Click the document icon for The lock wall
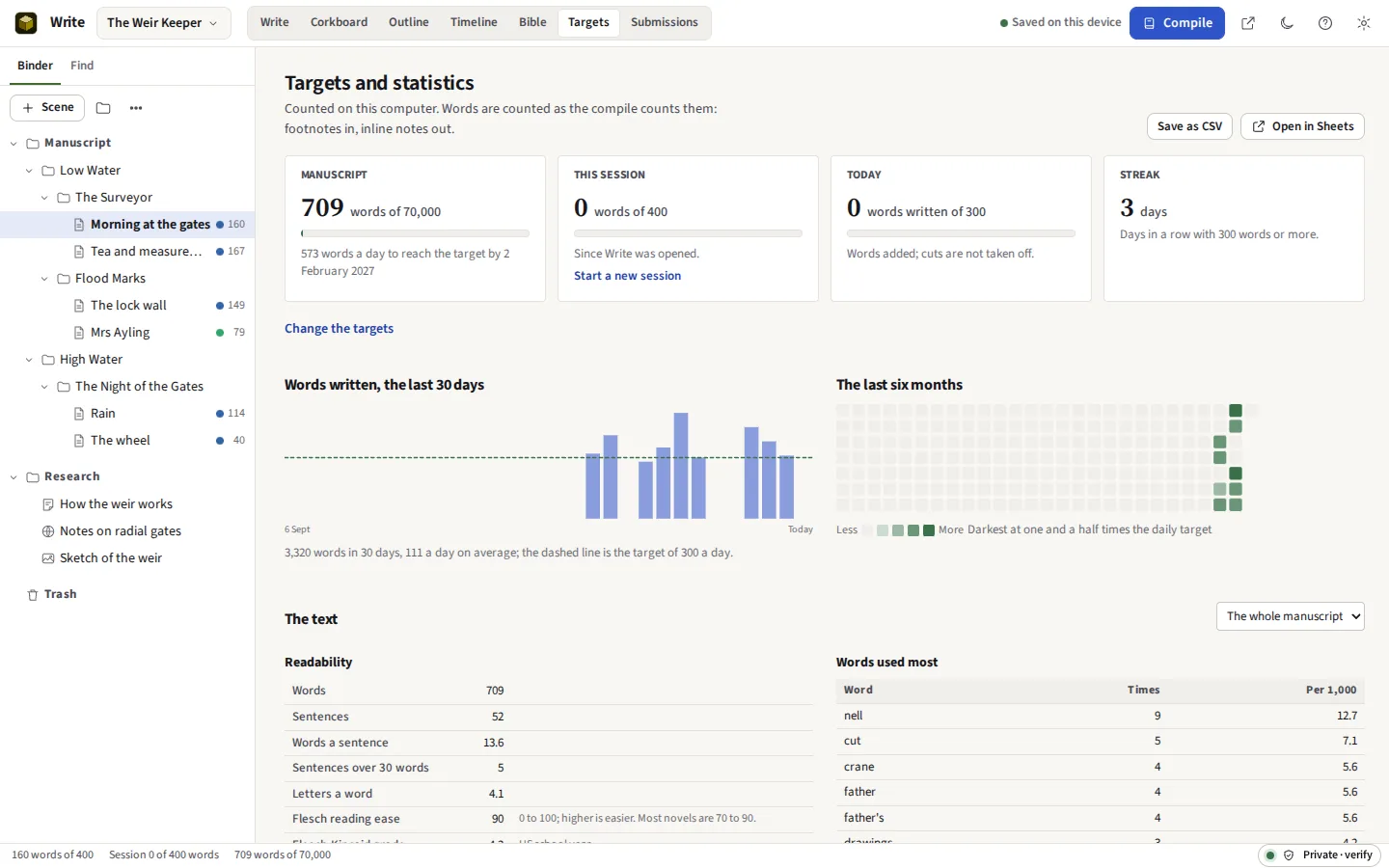 tap(79, 306)
